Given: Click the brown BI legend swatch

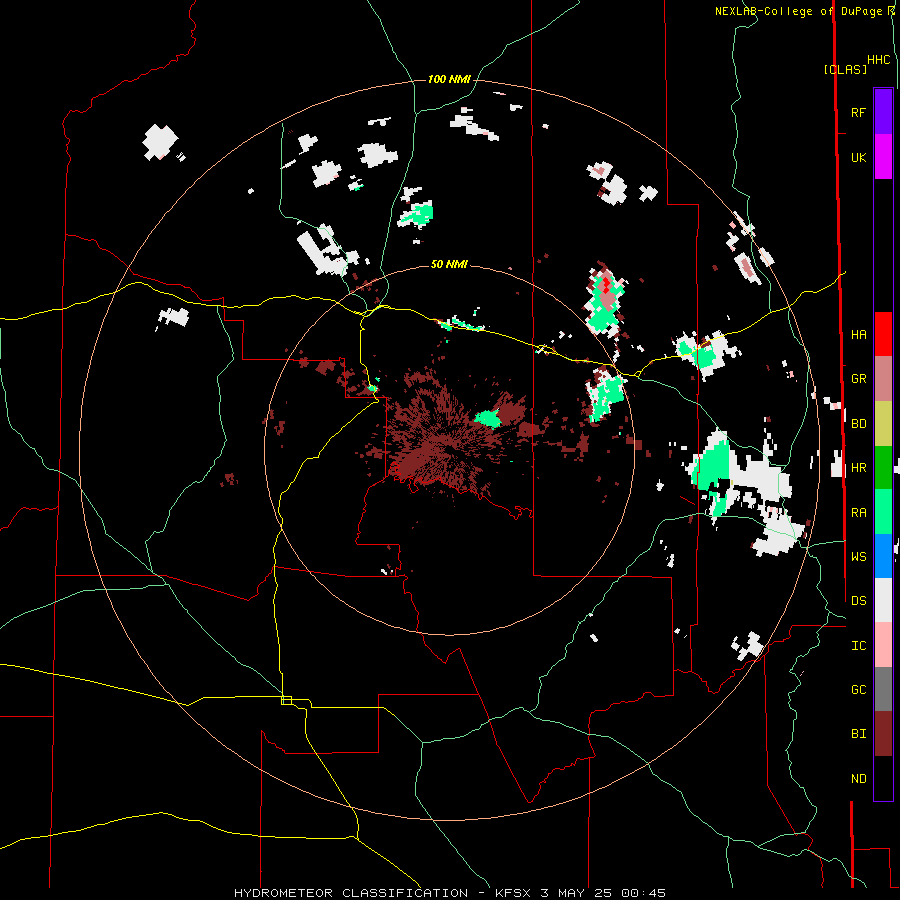Looking at the screenshot, I should click(x=883, y=734).
